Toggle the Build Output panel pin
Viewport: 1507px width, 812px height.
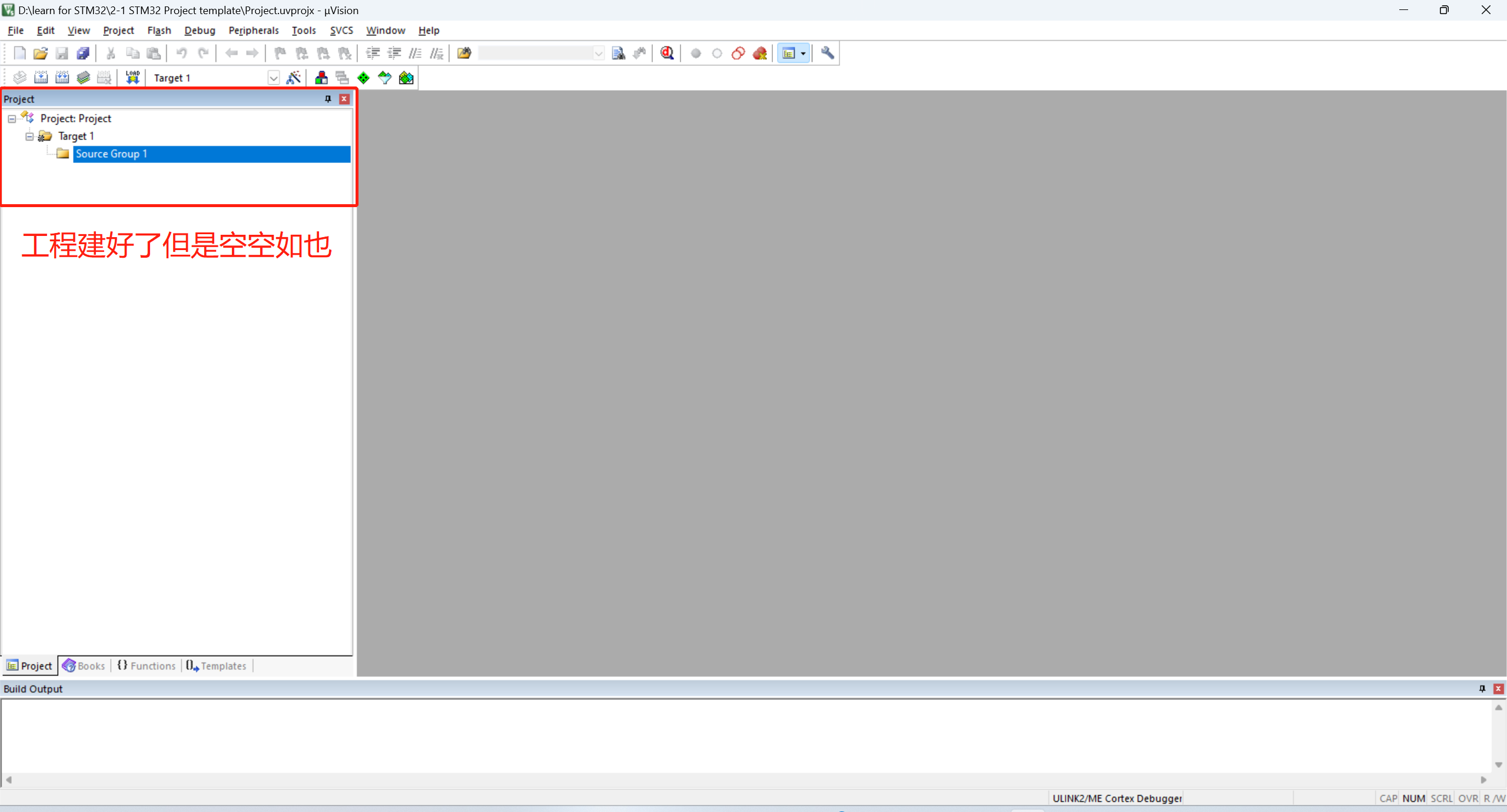1482,688
